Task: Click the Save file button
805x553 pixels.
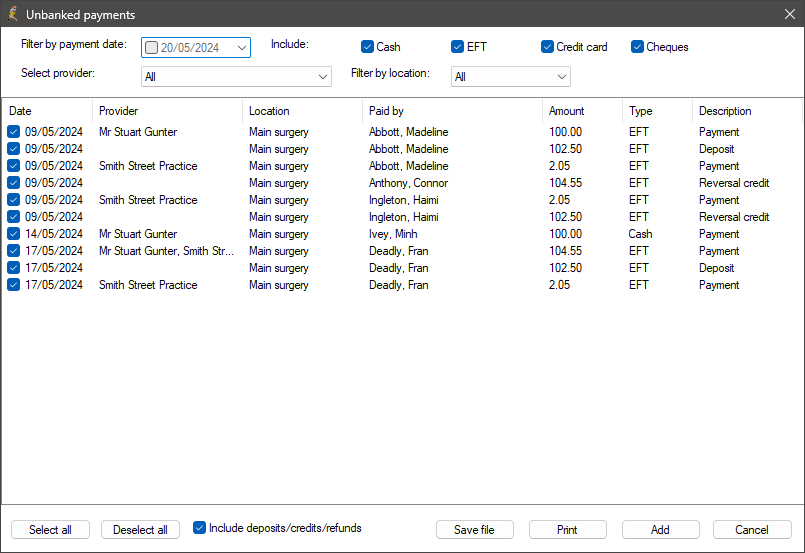Action: pyautogui.click(x=474, y=529)
